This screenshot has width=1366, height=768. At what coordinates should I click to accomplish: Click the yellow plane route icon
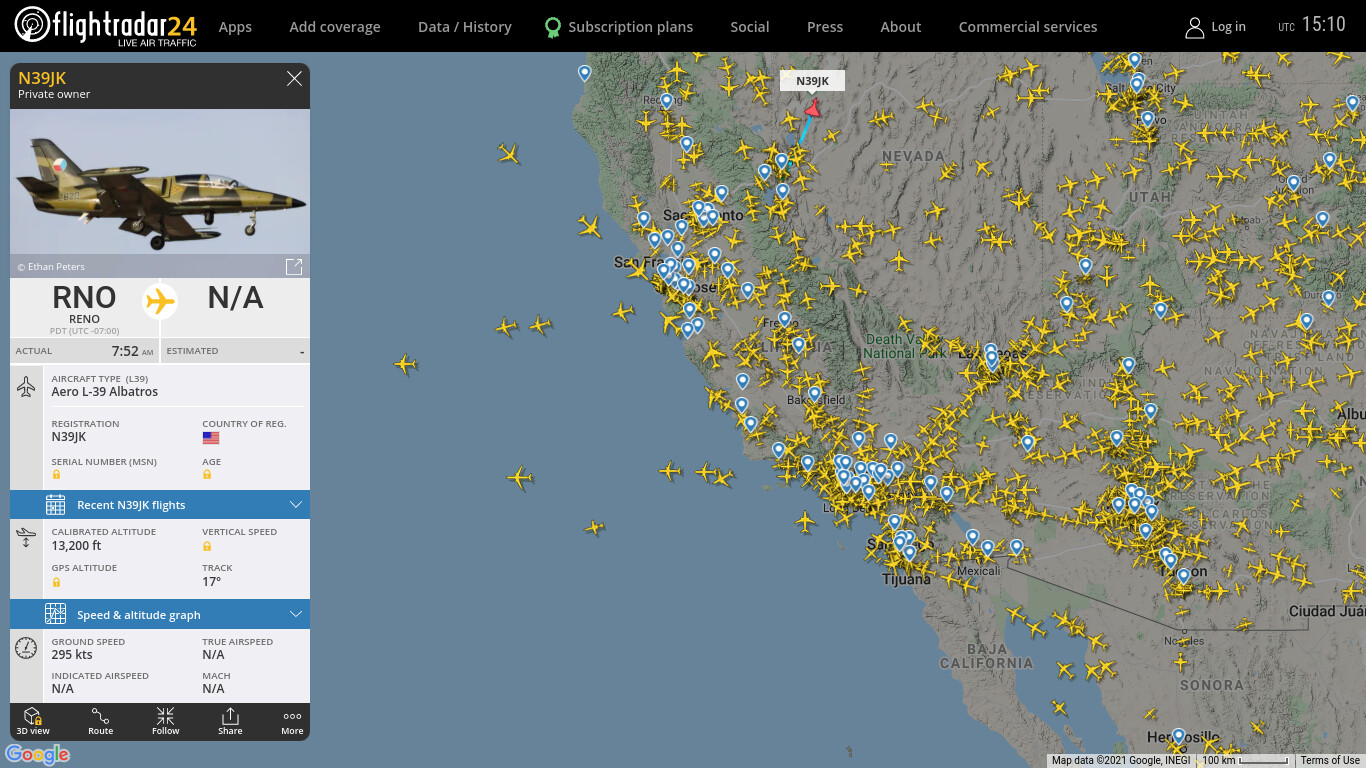coord(160,300)
